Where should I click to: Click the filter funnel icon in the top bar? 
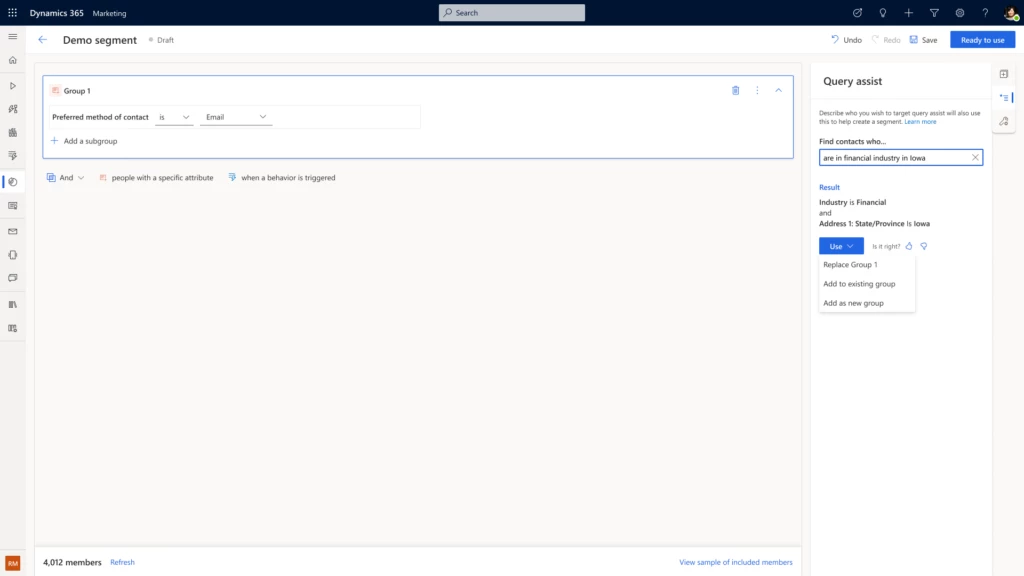pyautogui.click(x=934, y=13)
